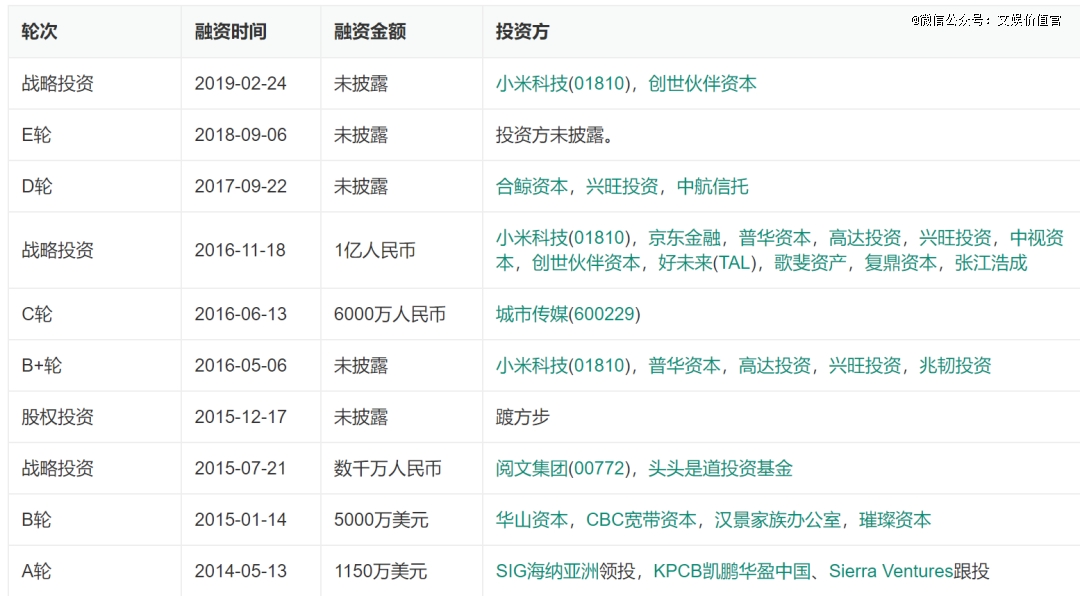Image resolution: width=1080 pixels, height=596 pixels.
Task: Open the 兆韧投资 investor link
Action: [x=955, y=365]
